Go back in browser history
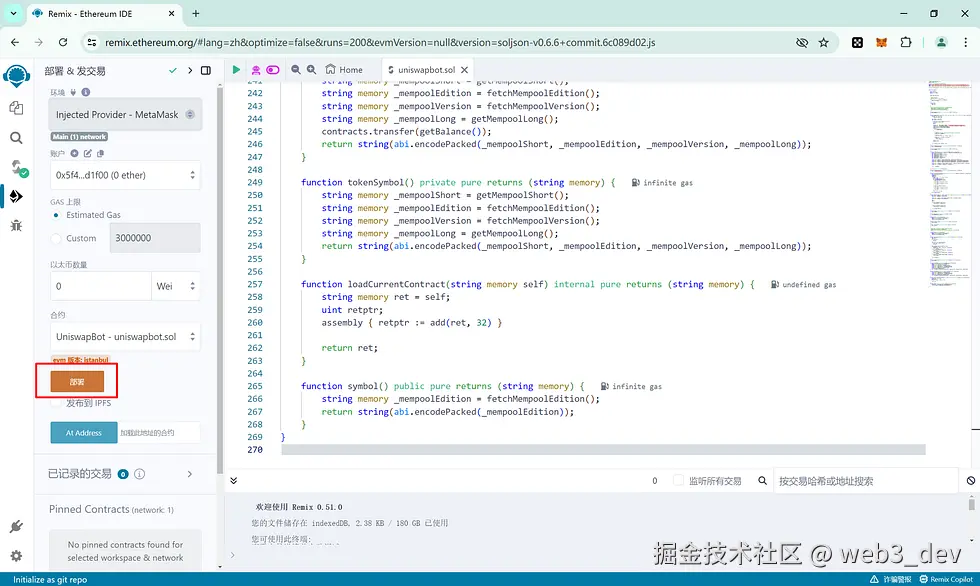The height and width of the screenshot is (586, 980). tap(15, 42)
